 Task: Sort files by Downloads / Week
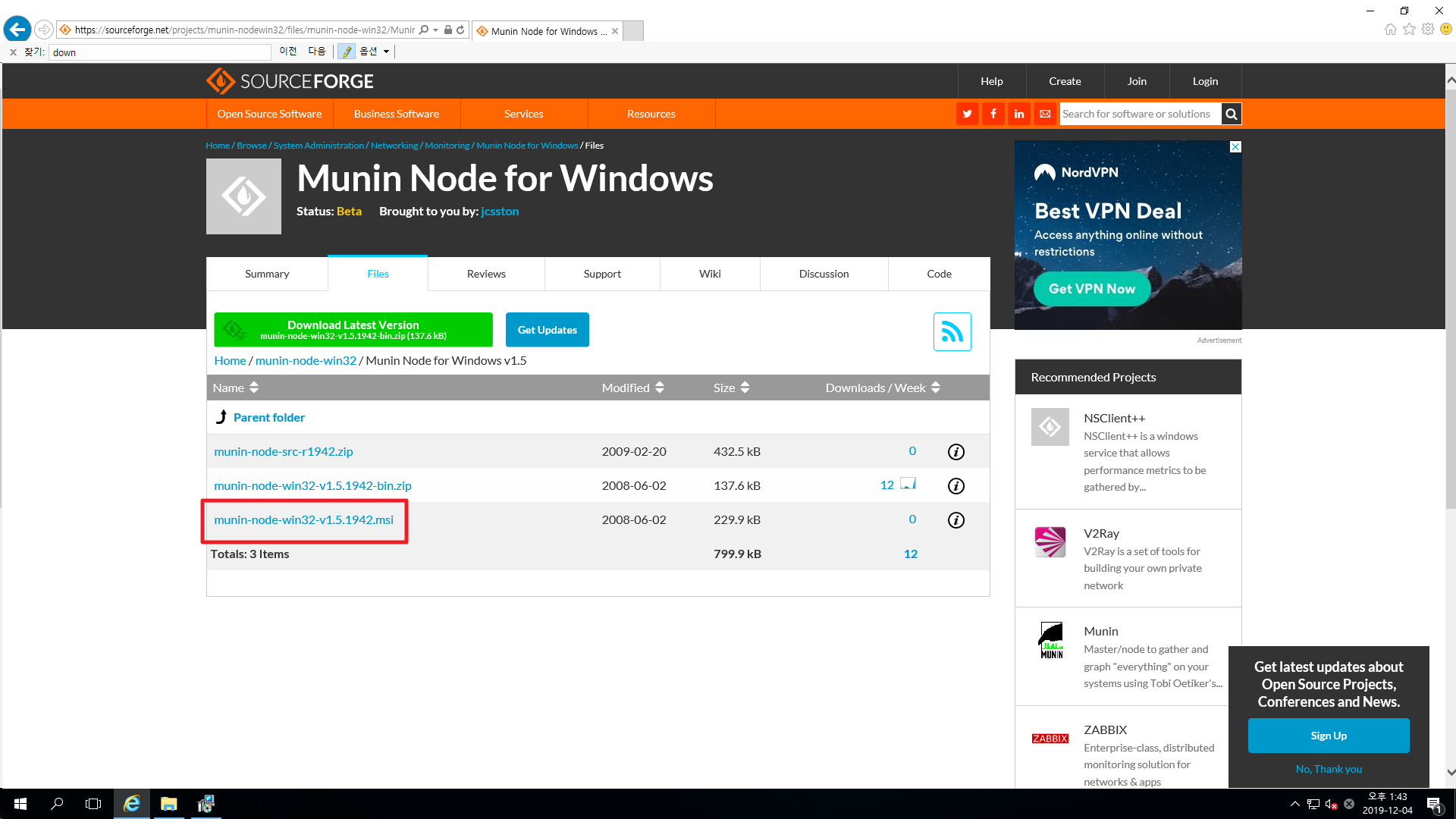click(883, 388)
